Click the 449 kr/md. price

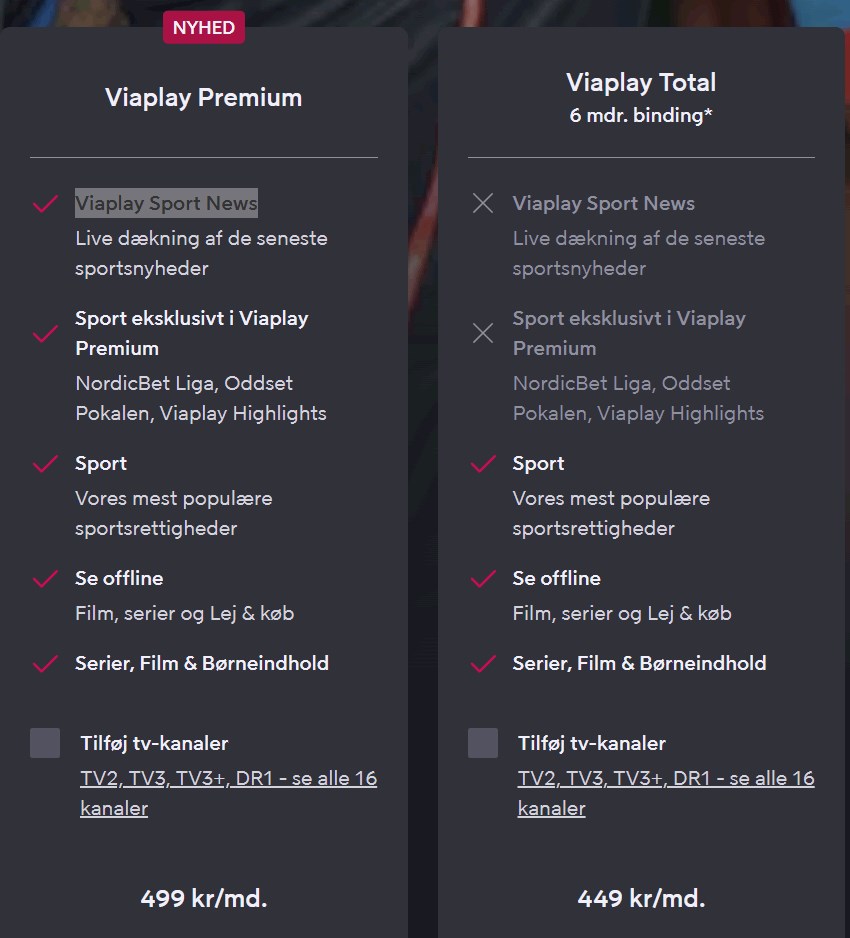[641, 898]
